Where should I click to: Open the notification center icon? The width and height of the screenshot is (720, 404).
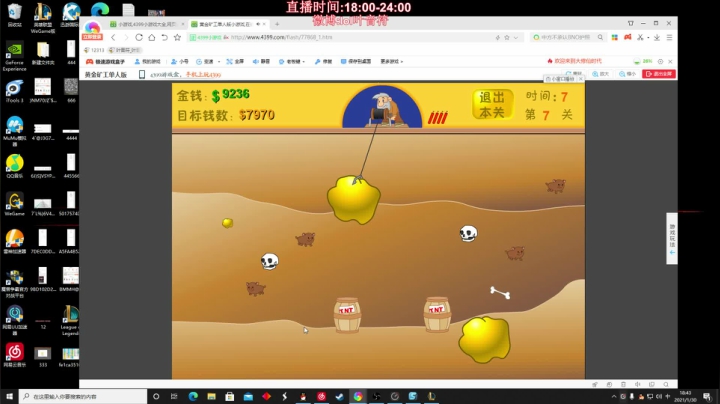707,397
